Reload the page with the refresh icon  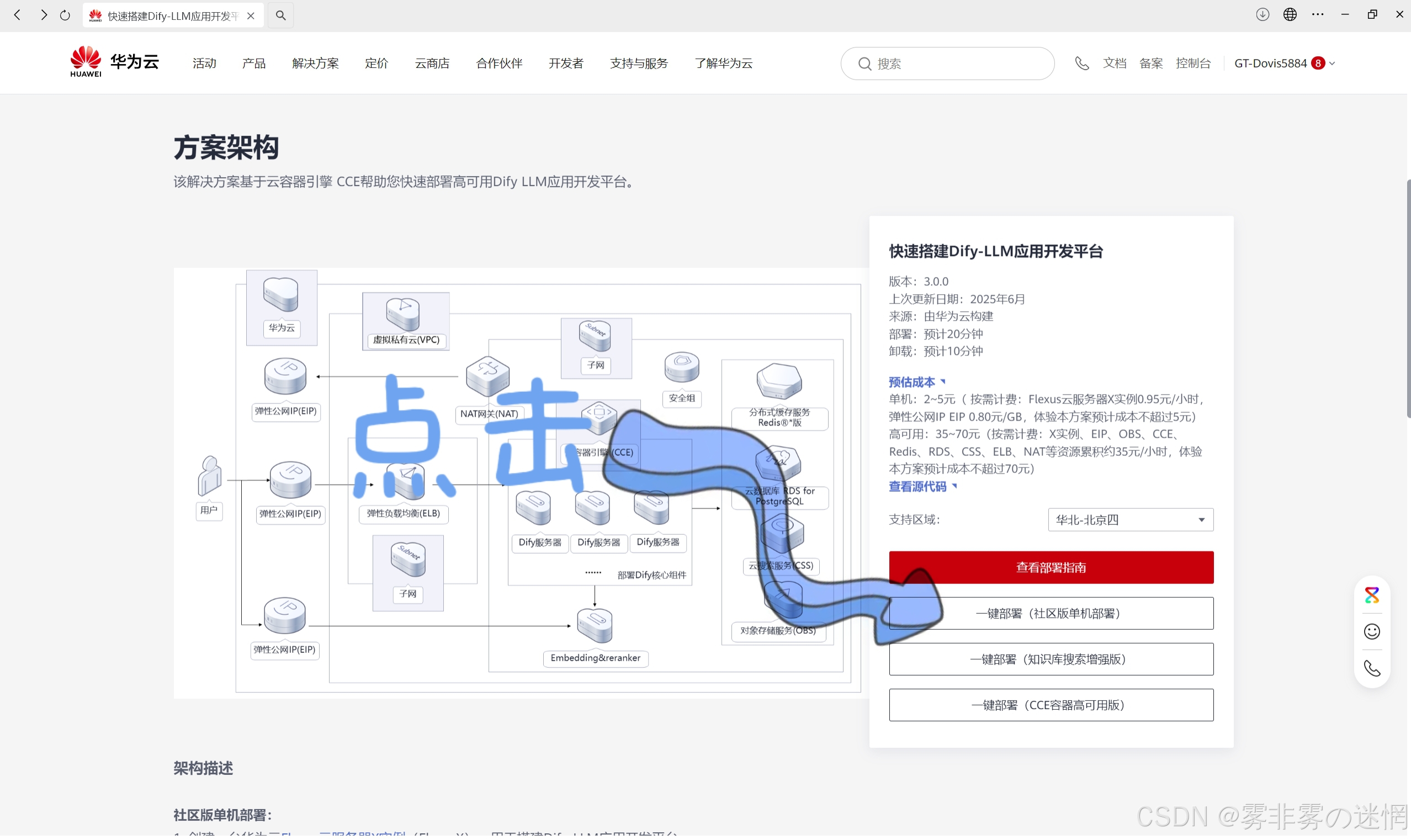tap(65, 15)
